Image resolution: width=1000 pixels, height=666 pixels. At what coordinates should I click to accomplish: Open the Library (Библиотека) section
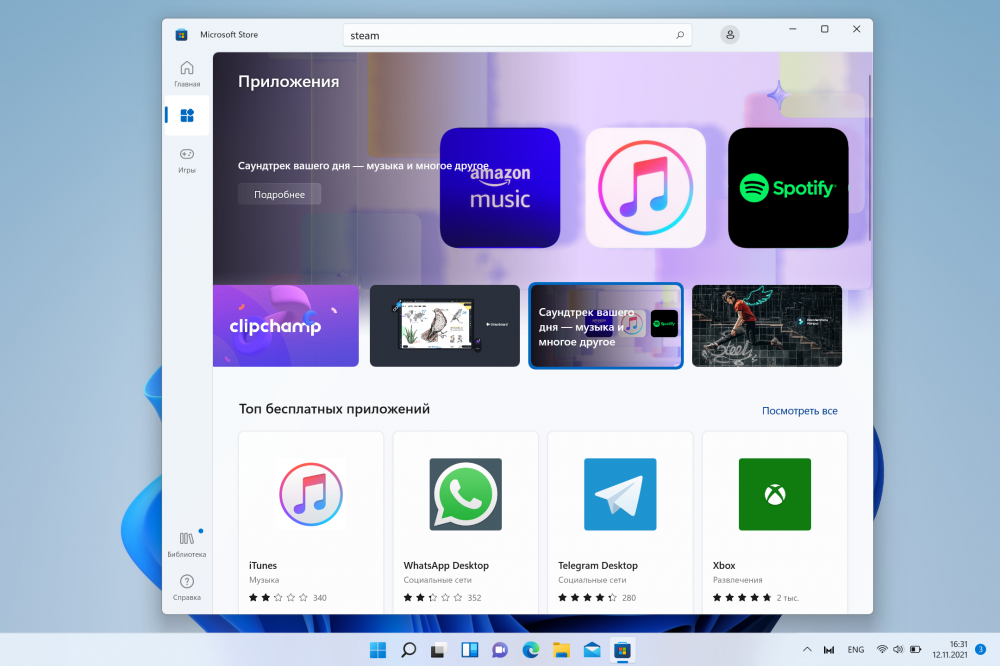pos(187,544)
